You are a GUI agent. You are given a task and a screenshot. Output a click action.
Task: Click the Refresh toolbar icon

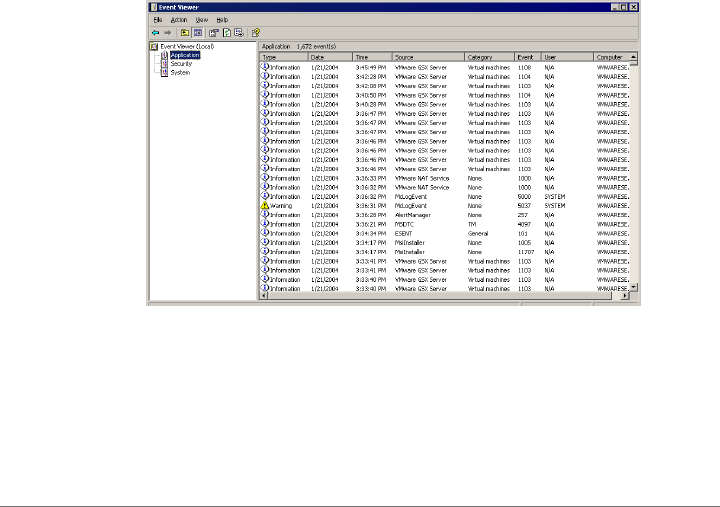tap(226, 32)
